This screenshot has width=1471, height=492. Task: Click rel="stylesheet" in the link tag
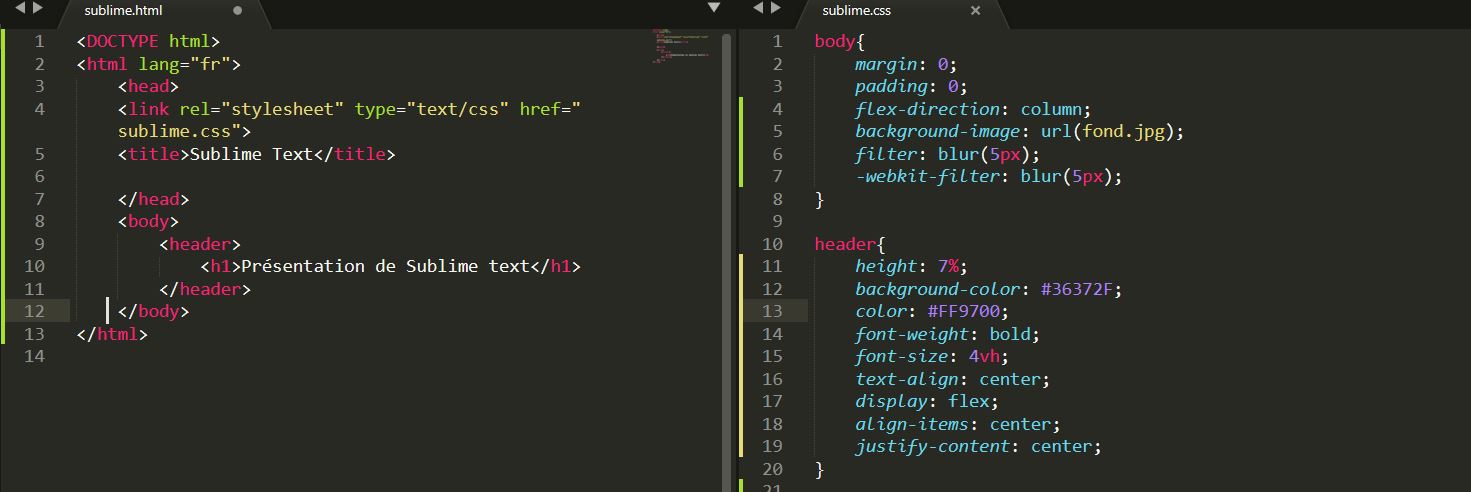(261, 109)
